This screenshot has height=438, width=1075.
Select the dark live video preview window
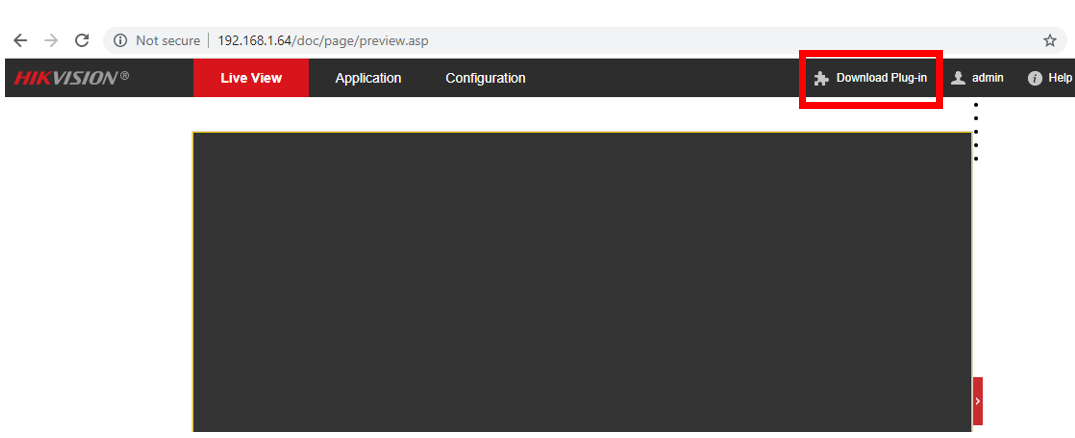tap(581, 282)
